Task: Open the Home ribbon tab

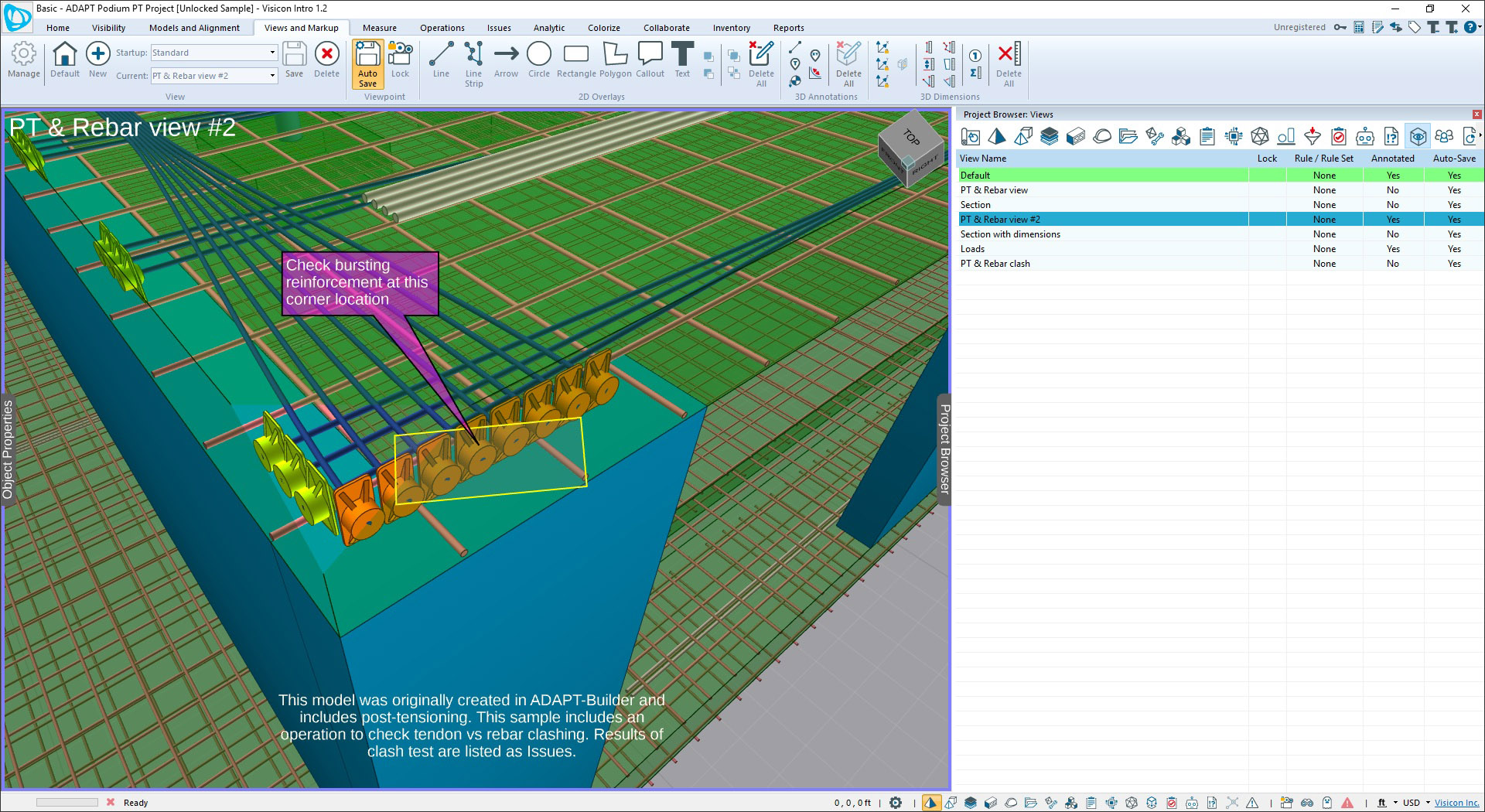Action: tap(58, 28)
